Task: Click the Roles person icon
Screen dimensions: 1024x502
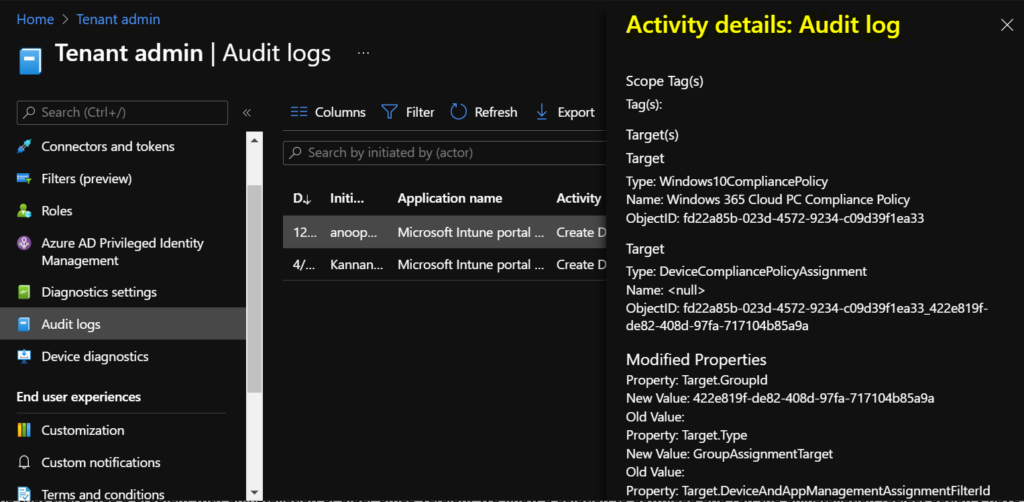Action: click(24, 211)
